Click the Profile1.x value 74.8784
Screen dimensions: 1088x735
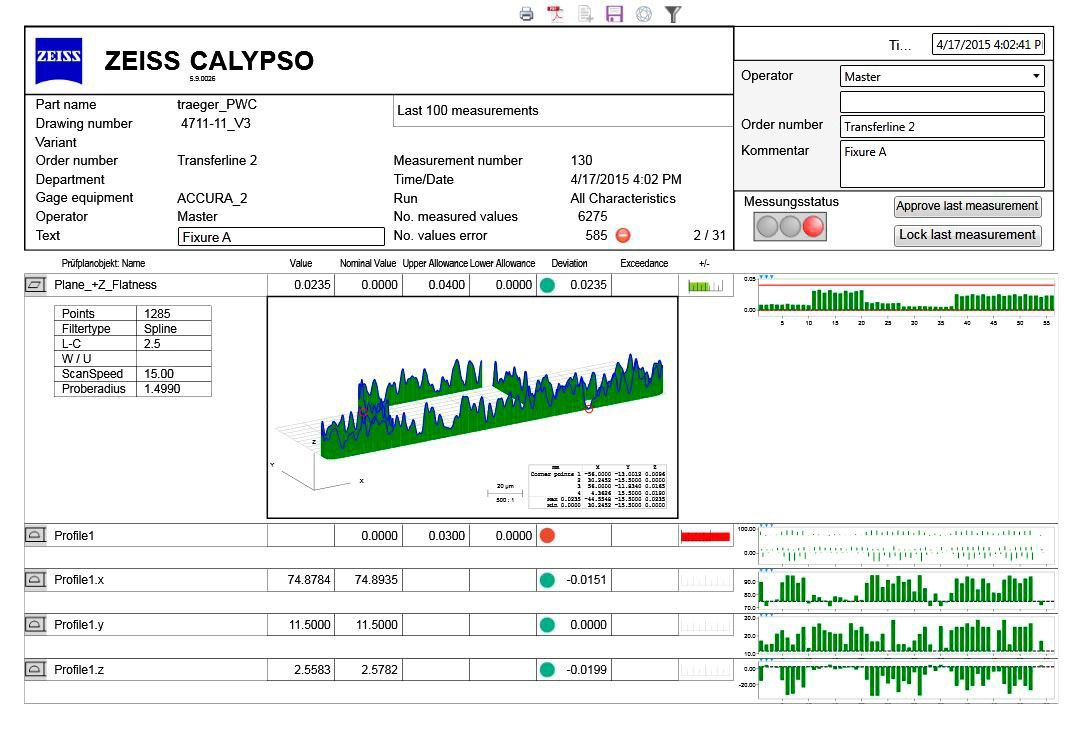[x=309, y=580]
